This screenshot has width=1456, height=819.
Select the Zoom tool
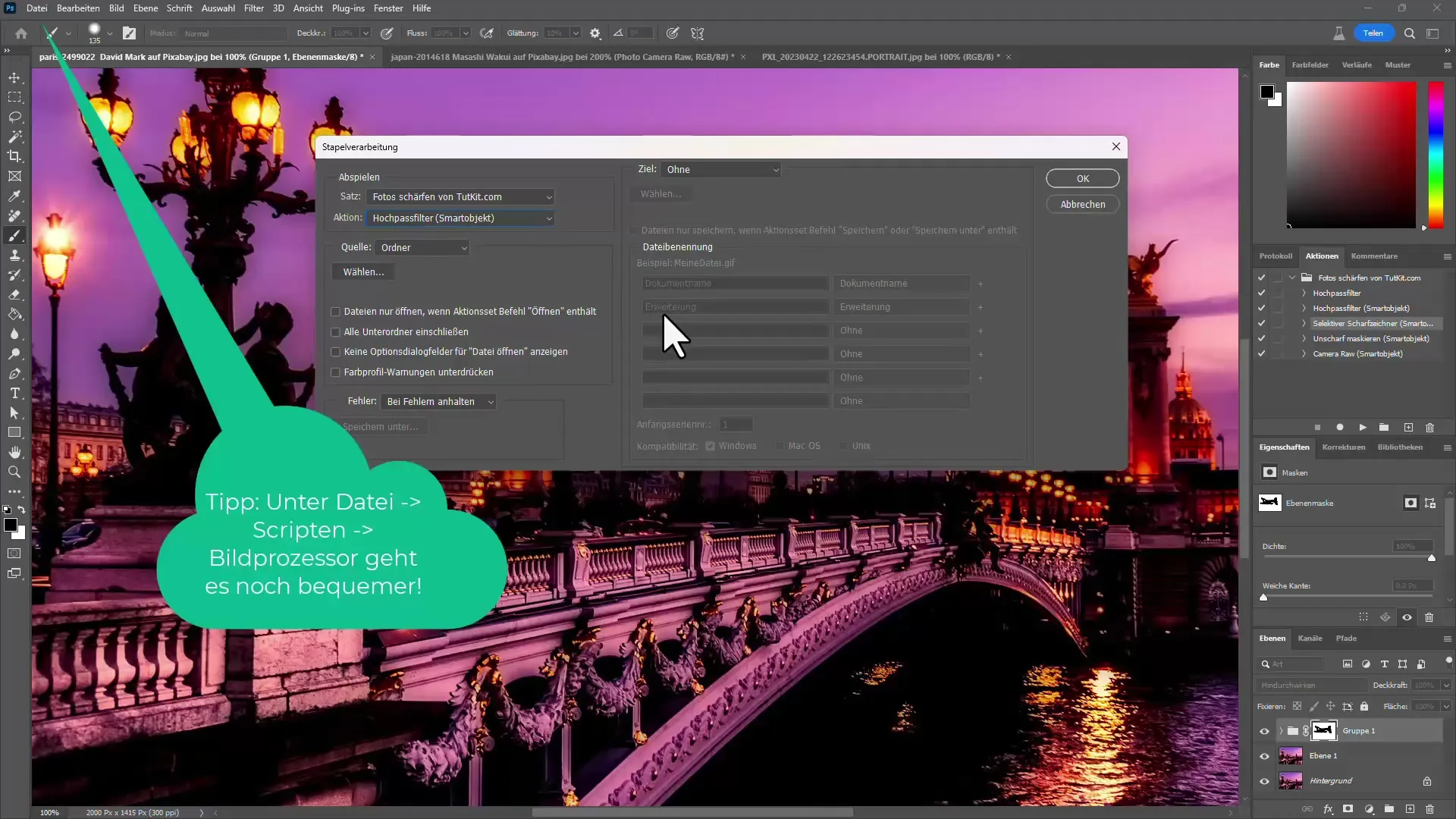coord(14,472)
